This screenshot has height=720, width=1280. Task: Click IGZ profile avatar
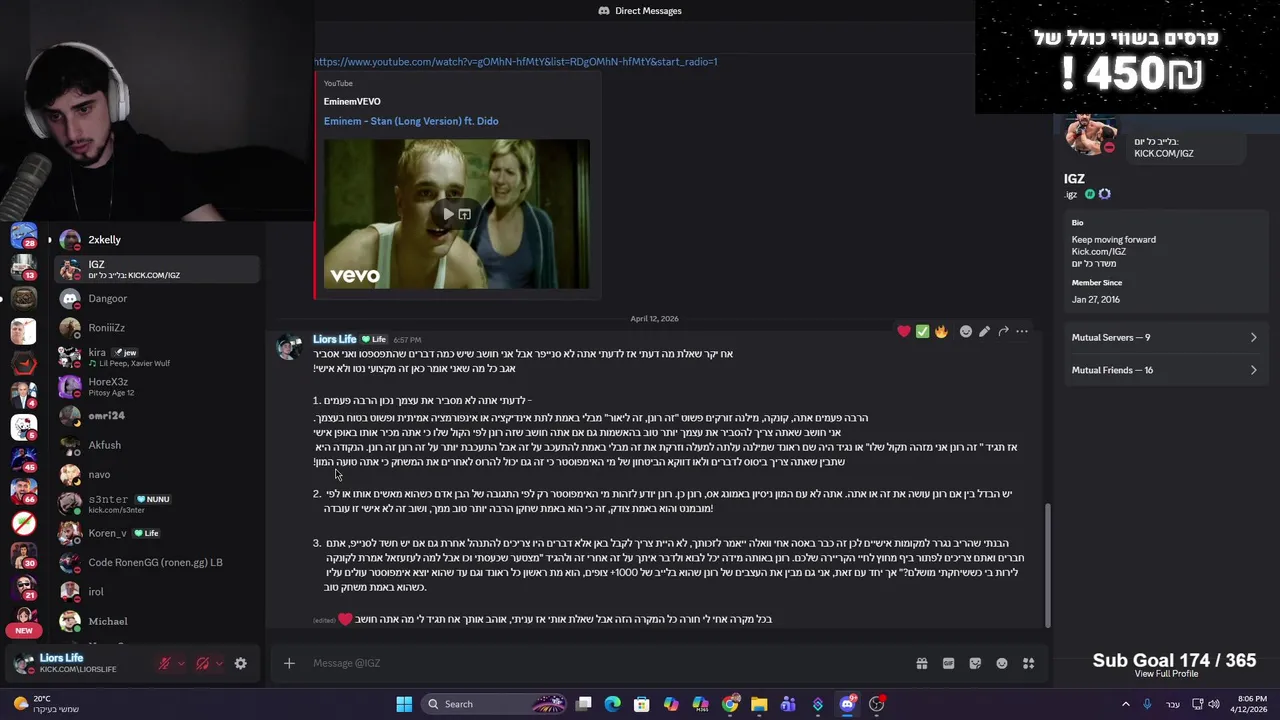[1090, 133]
